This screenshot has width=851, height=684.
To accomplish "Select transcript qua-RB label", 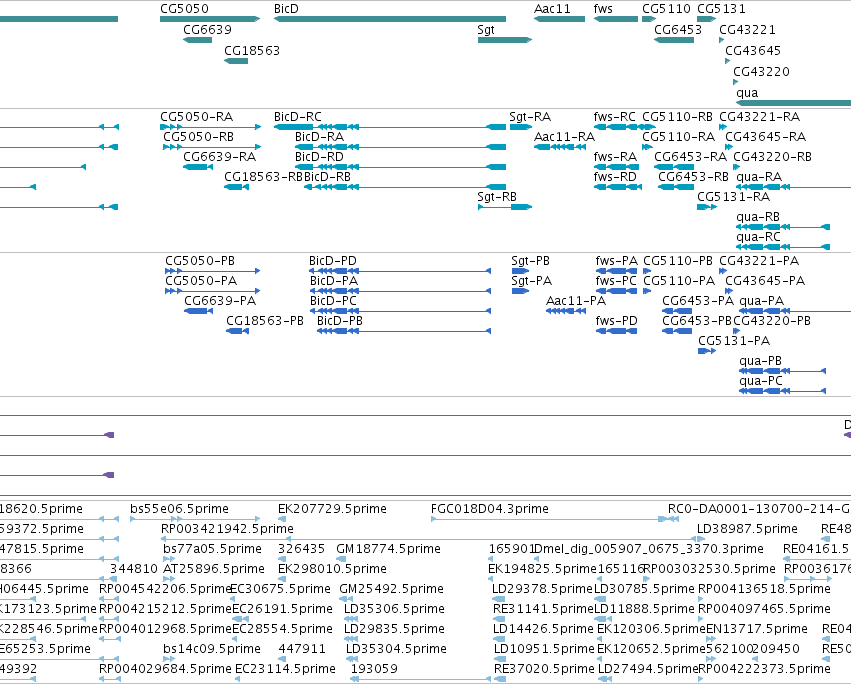I will coord(758,217).
